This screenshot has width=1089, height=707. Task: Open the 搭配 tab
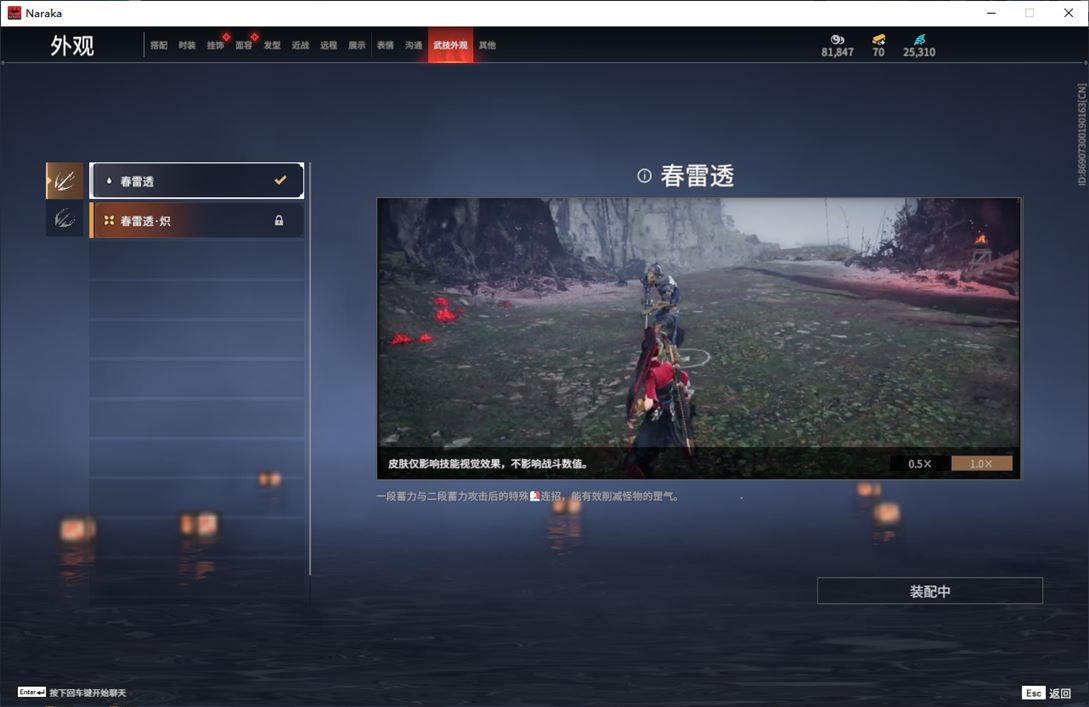159,45
